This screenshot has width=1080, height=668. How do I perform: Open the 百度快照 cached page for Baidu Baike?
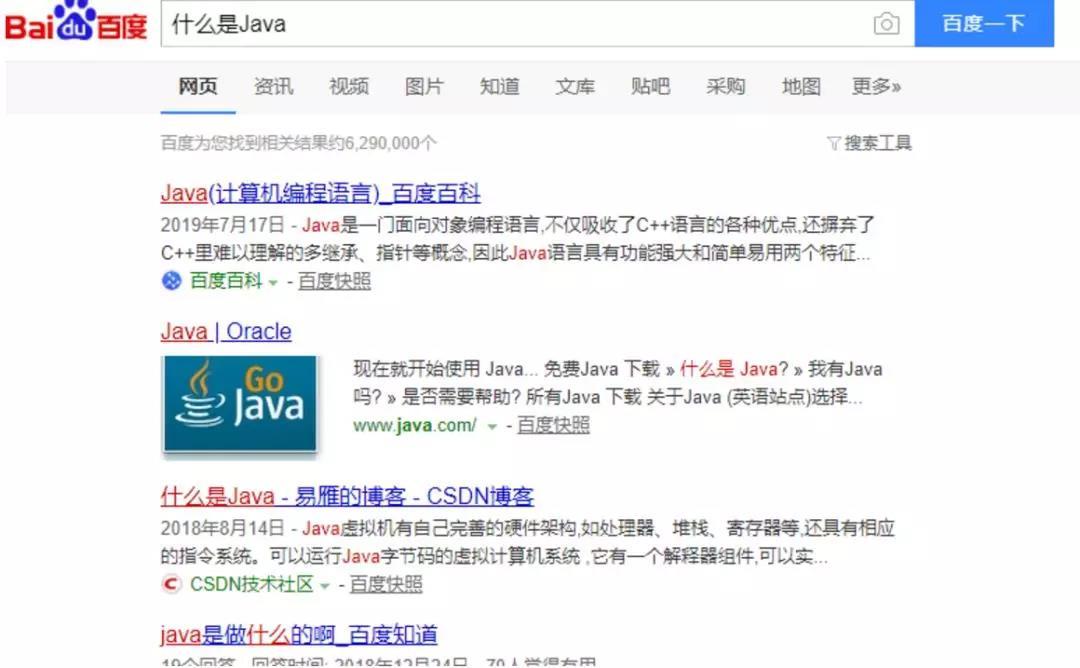tap(337, 281)
